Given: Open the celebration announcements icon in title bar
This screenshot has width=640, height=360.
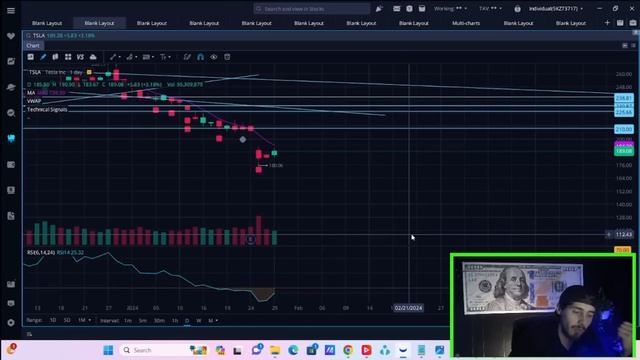Looking at the screenshot, I should (379, 9).
